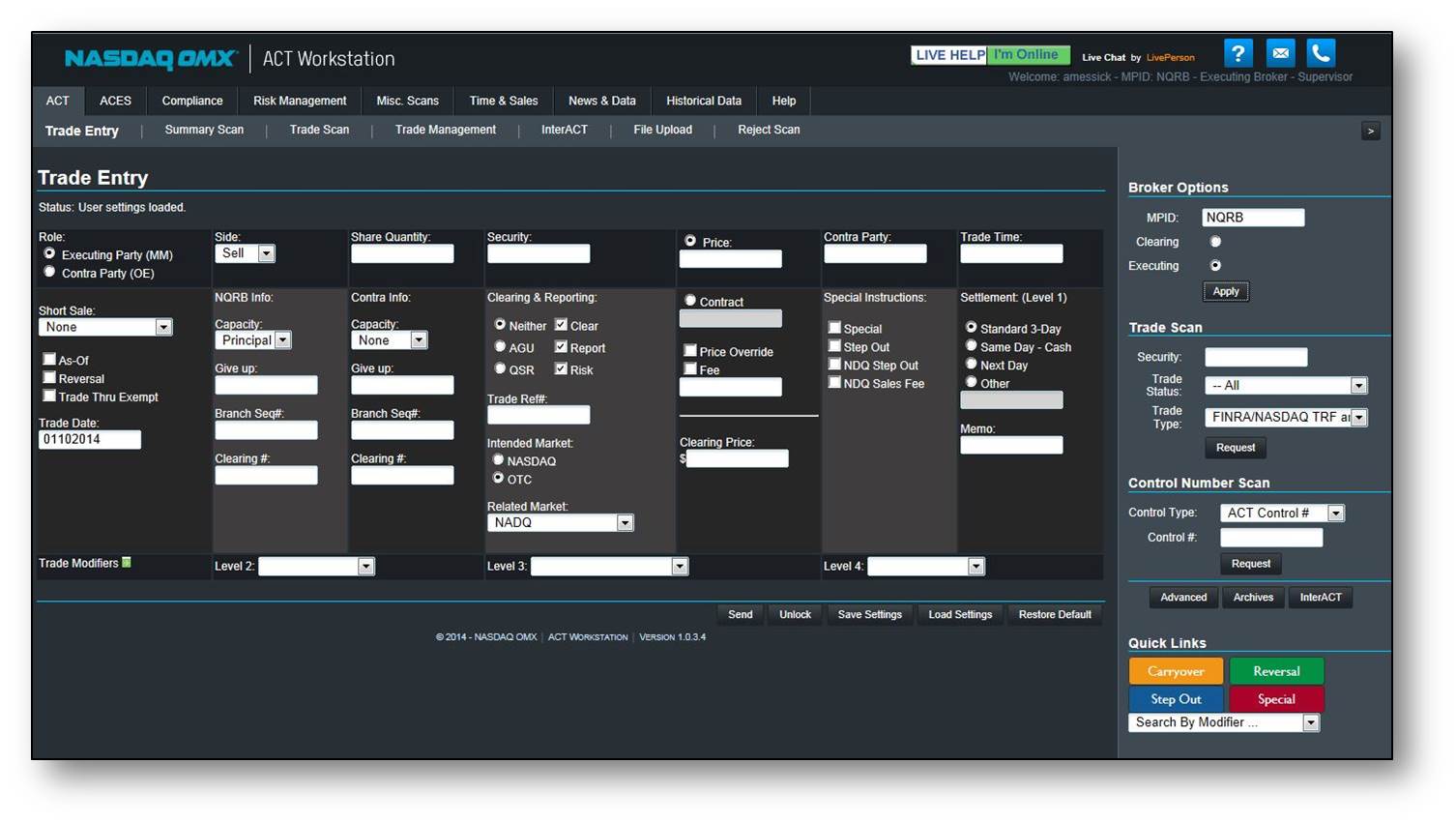
Task: Open the Short Sale dropdown
Action: [x=105, y=327]
